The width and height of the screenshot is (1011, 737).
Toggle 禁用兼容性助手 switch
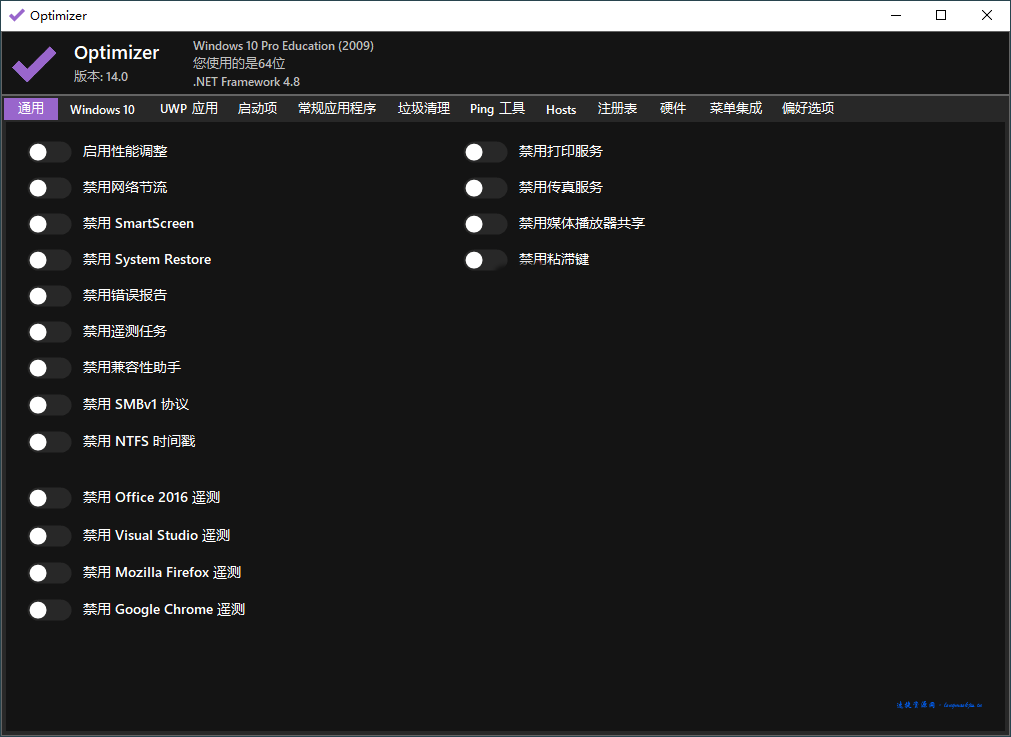(50, 368)
